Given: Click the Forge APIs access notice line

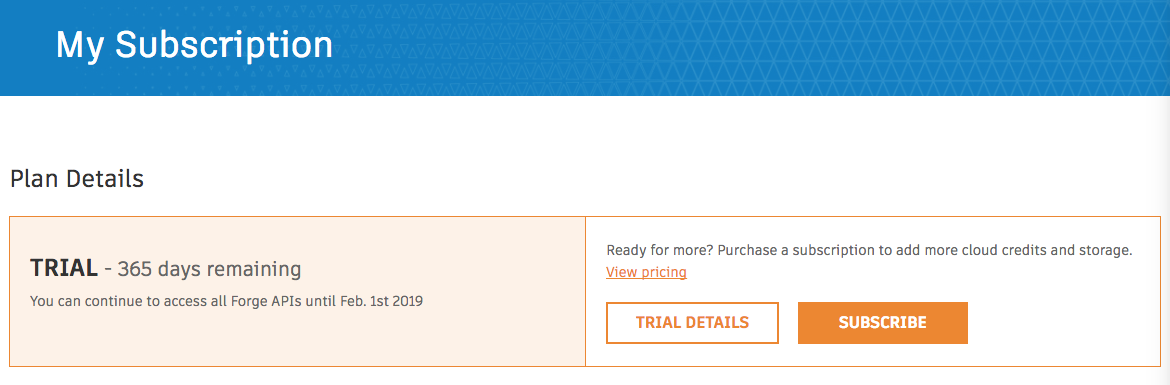Looking at the screenshot, I should pos(226,302).
